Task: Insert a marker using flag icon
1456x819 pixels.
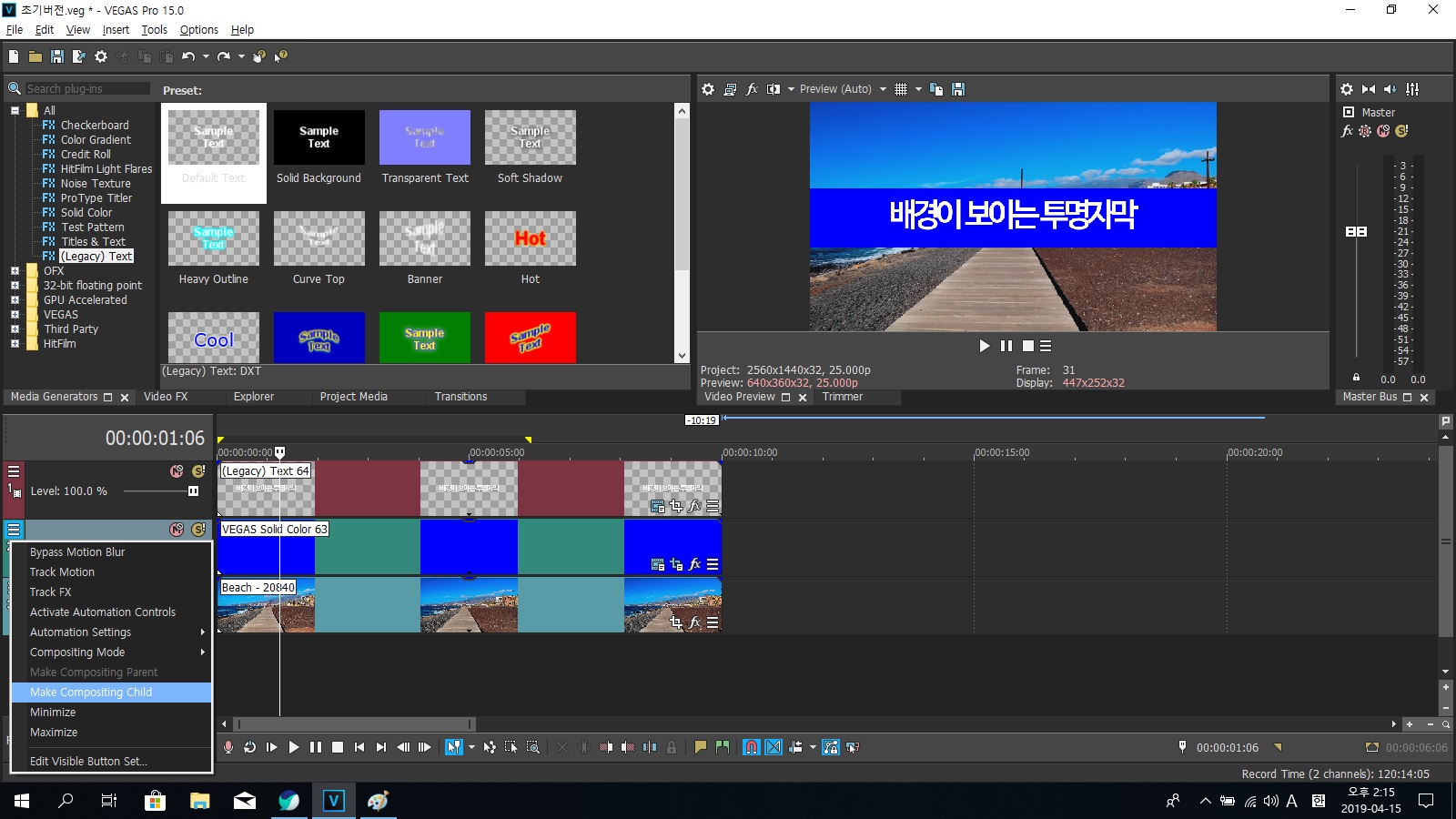Action: [x=701, y=747]
